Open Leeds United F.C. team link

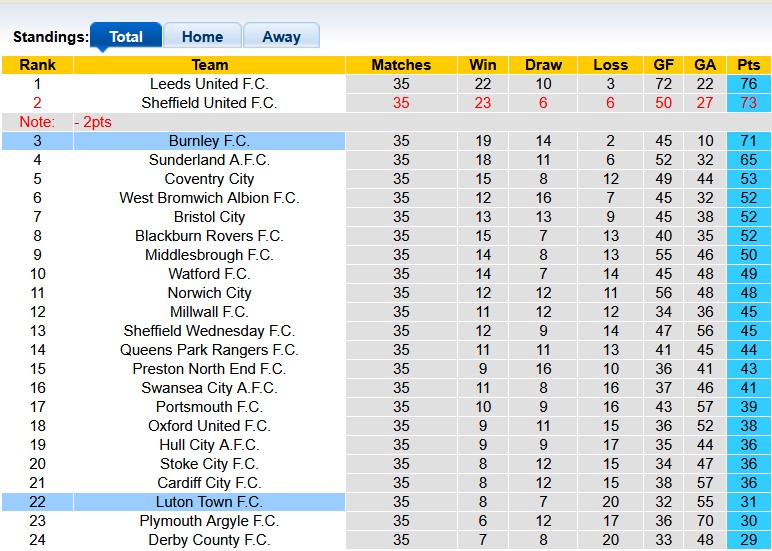click(209, 84)
